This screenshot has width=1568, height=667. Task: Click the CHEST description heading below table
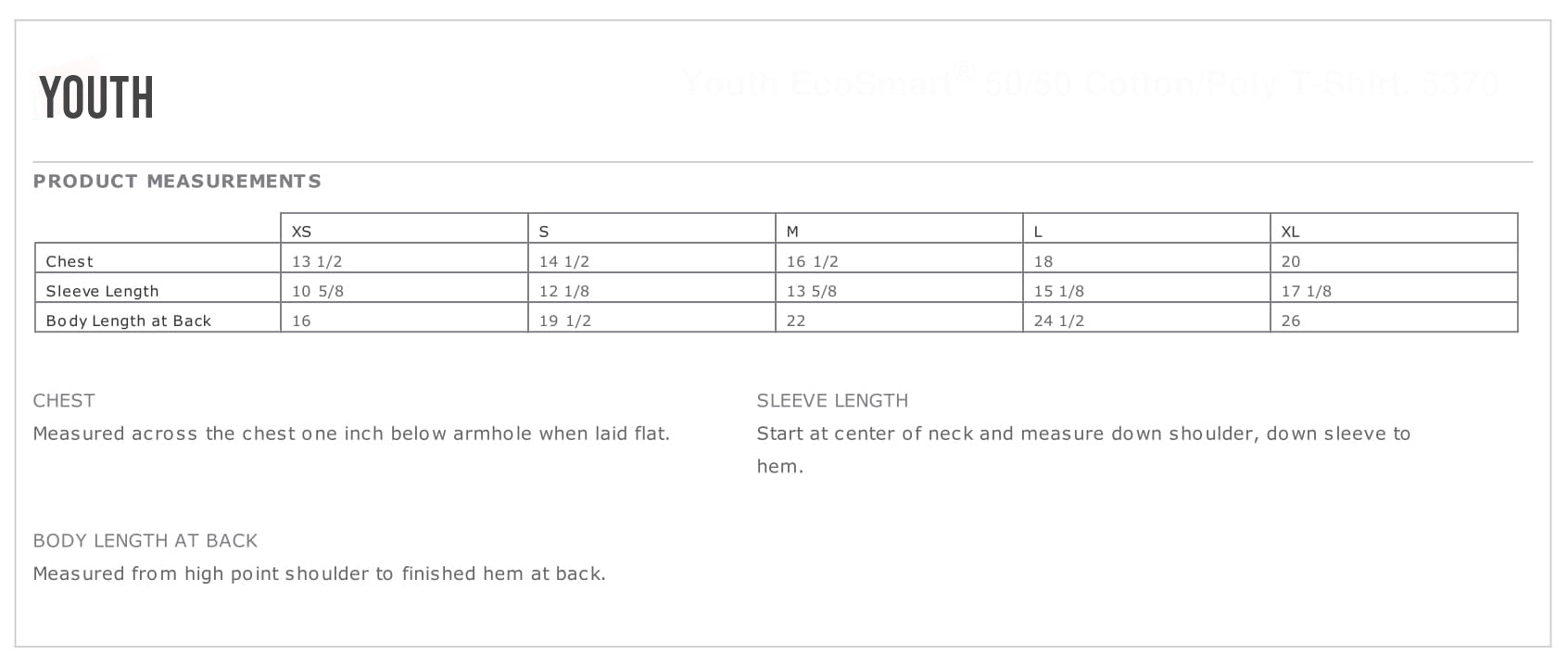pyautogui.click(x=64, y=400)
